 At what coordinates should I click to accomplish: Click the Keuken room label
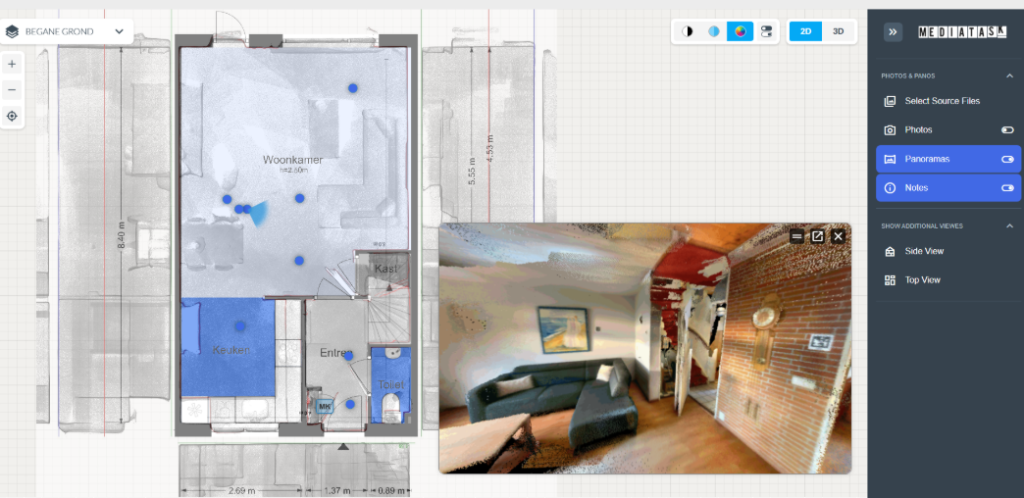(231, 350)
